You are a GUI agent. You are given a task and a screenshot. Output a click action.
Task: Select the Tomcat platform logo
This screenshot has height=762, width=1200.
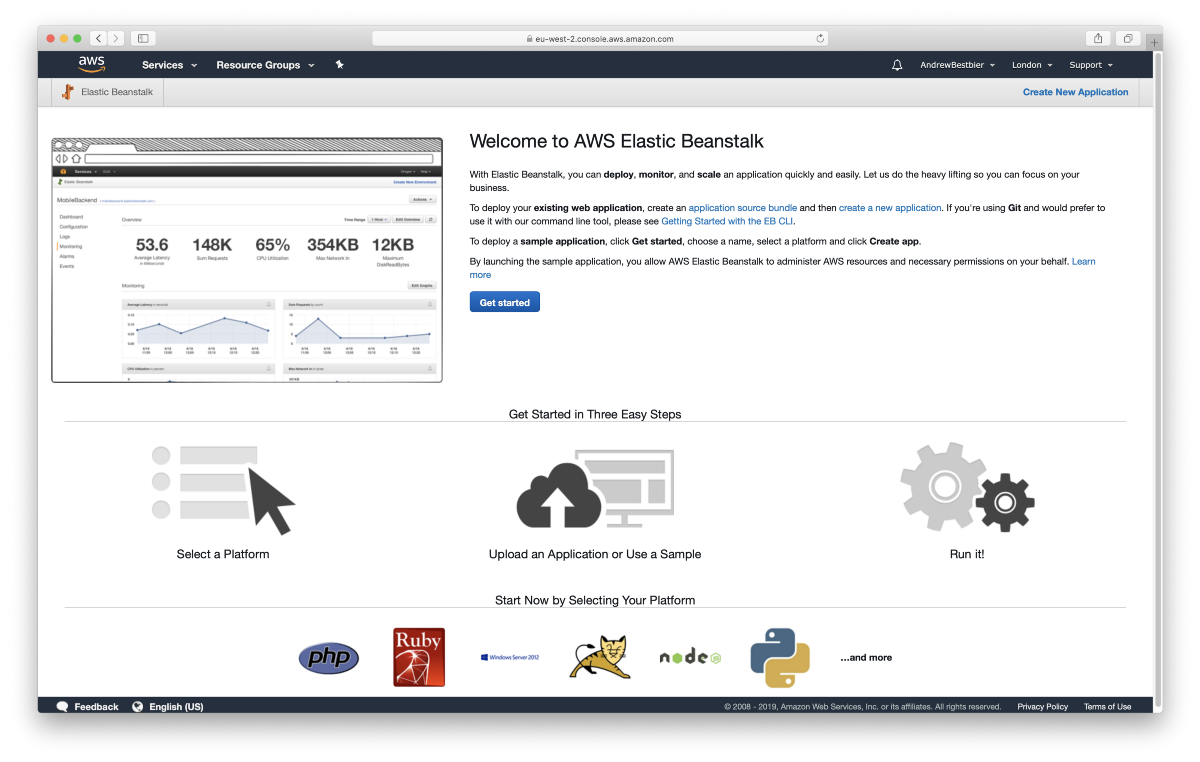pyautogui.click(x=600, y=657)
